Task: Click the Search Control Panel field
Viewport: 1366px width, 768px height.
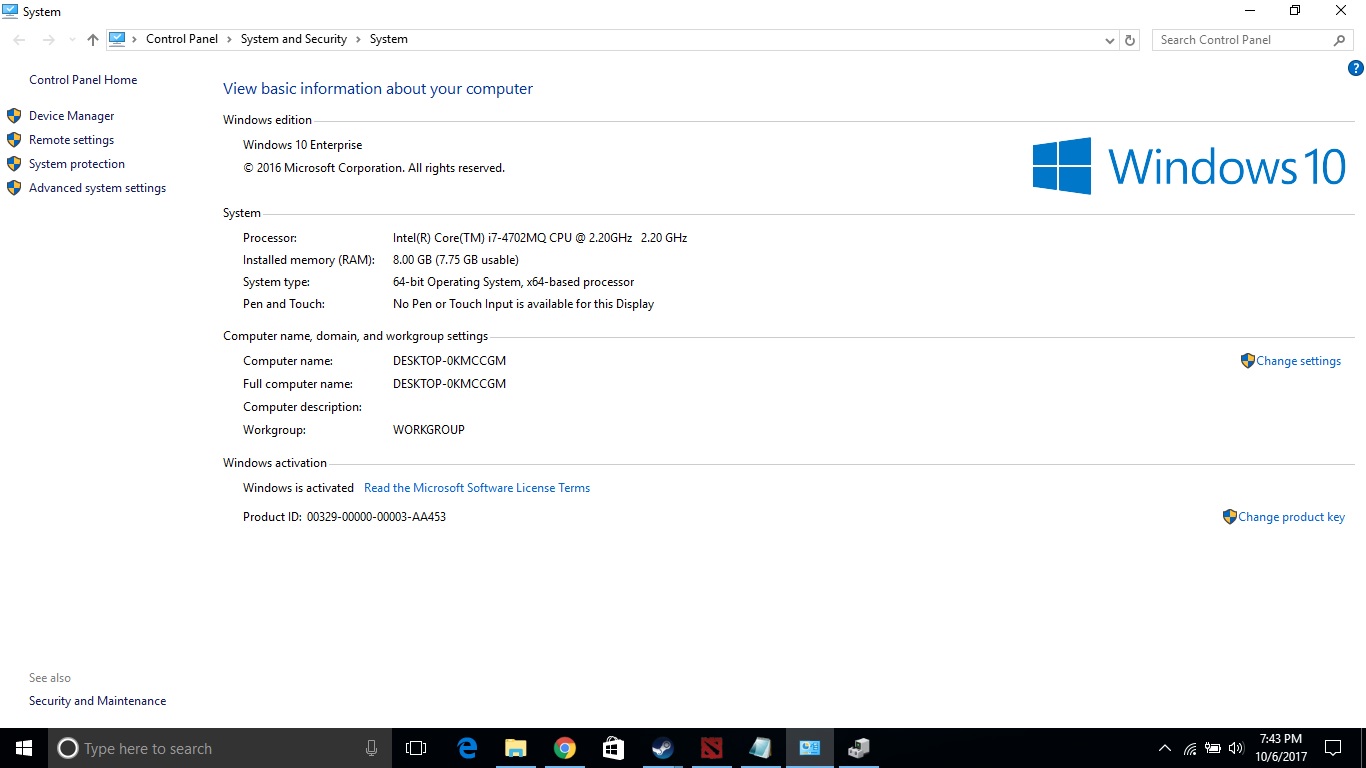Action: [x=1242, y=40]
